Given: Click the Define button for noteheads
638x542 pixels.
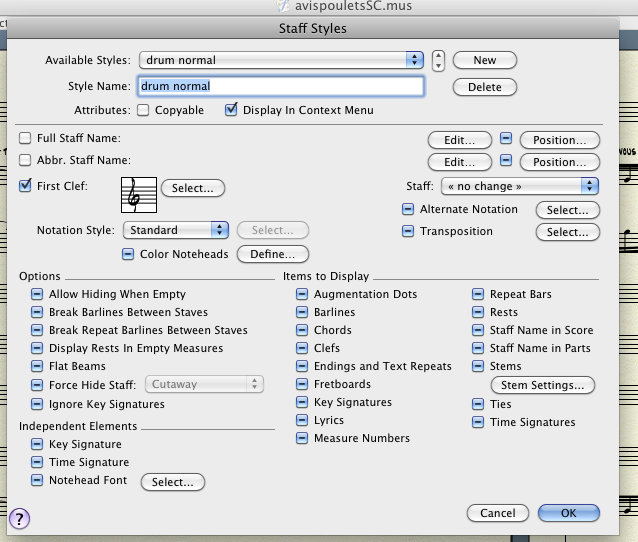Looking at the screenshot, I should [273, 254].
